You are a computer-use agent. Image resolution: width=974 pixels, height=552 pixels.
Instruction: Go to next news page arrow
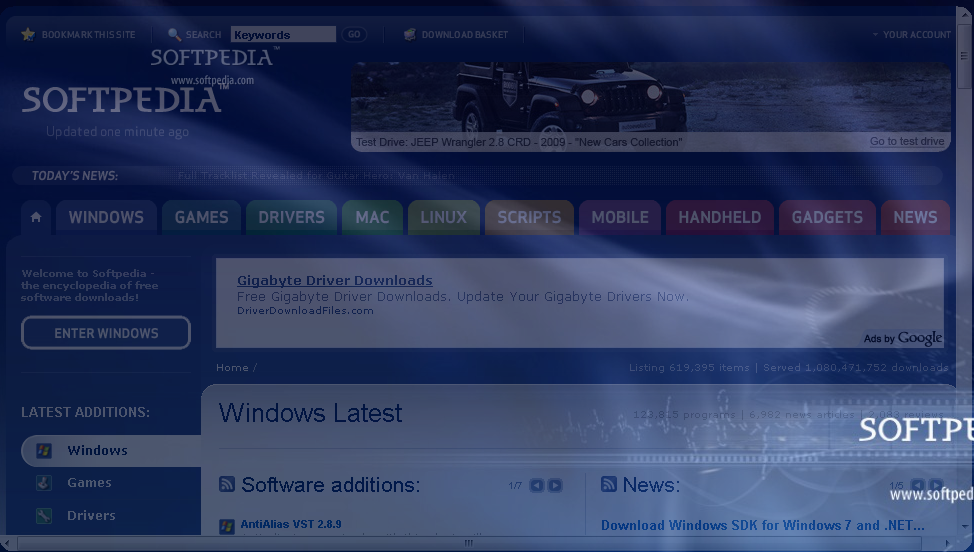(x=936, y=486)
